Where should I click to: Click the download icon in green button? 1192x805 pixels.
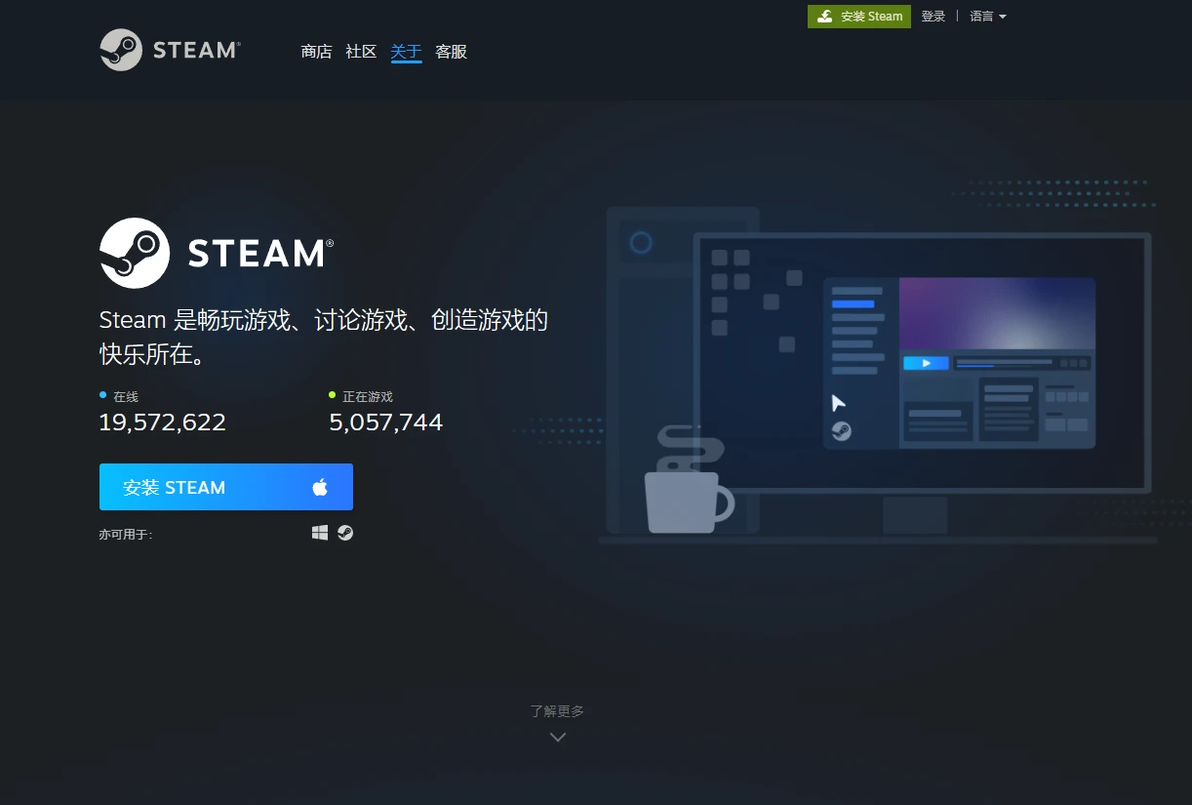point(825,16)
